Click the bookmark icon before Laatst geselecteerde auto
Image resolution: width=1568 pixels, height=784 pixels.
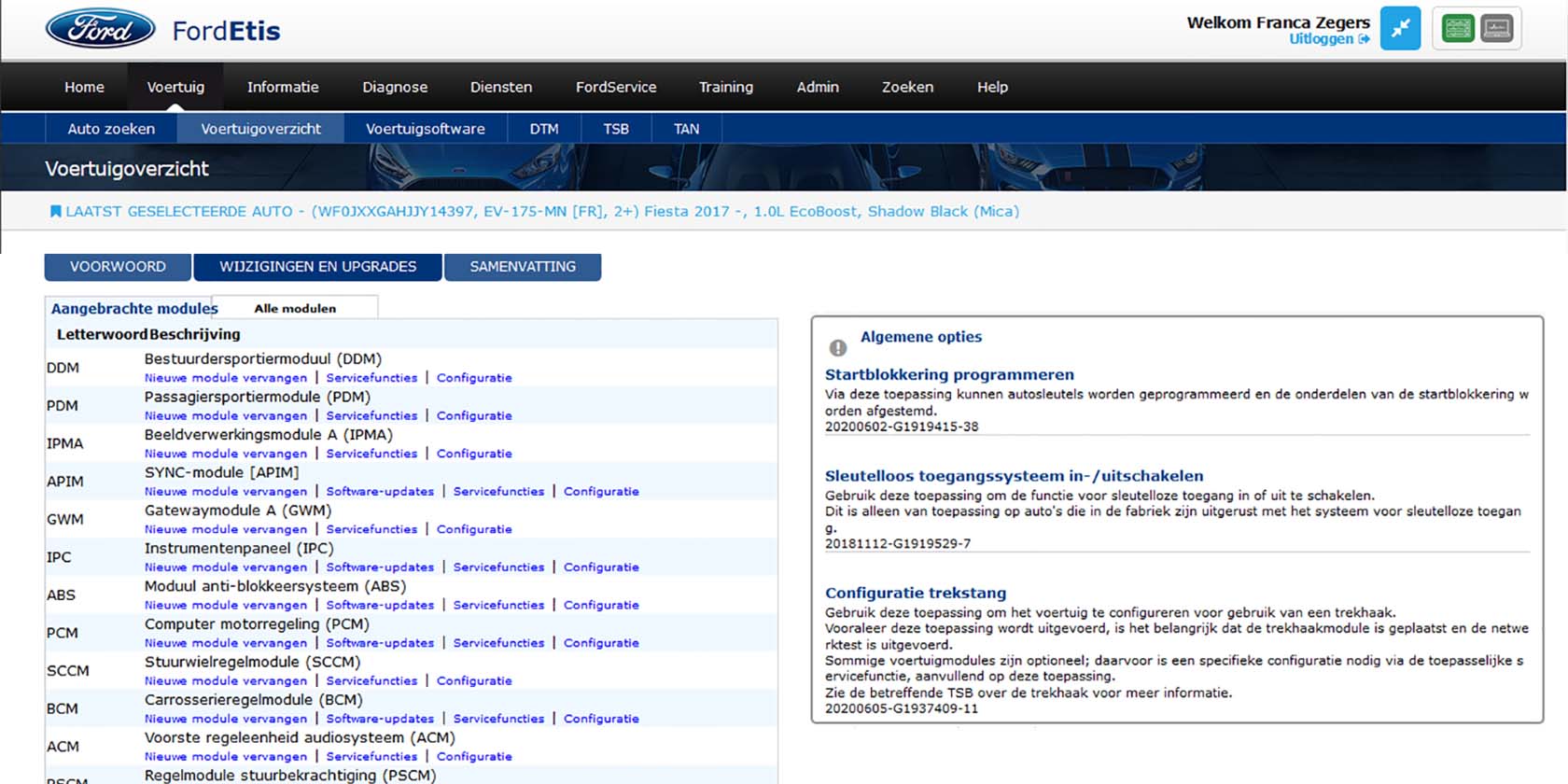55,212
